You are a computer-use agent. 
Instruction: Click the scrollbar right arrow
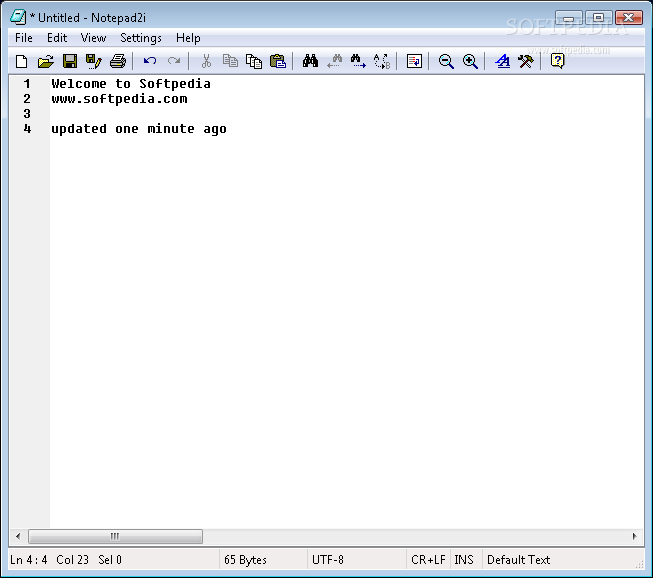click(634, 536)
